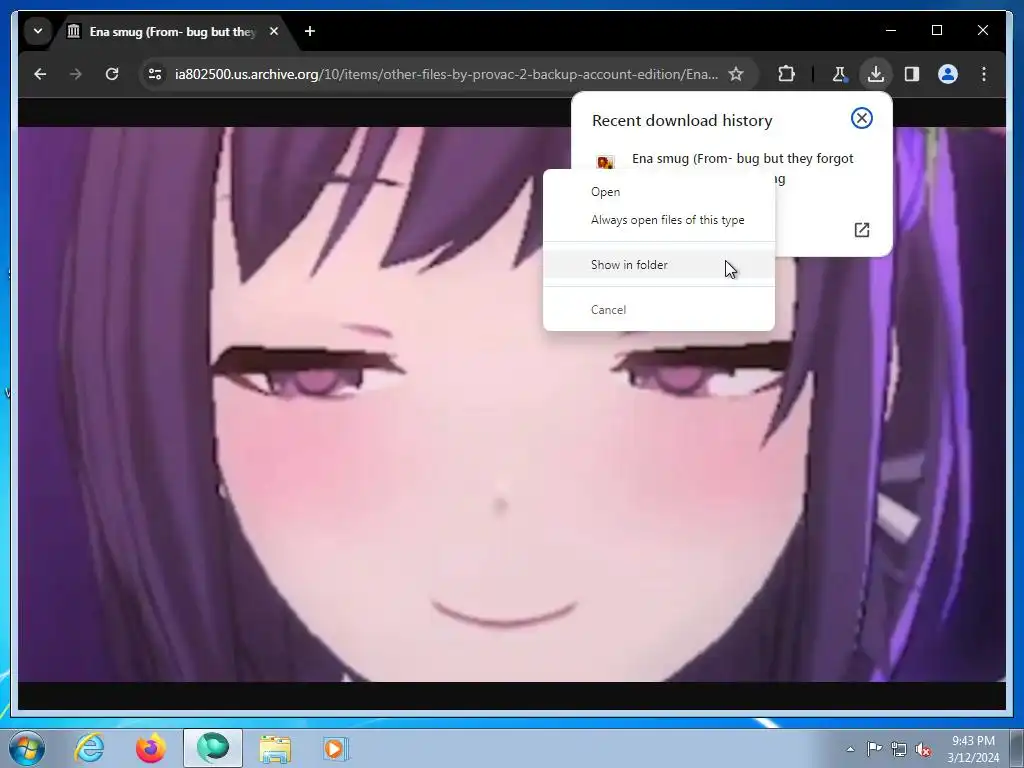
Task: Open a new tab with plus button
Action: [310, 31]
